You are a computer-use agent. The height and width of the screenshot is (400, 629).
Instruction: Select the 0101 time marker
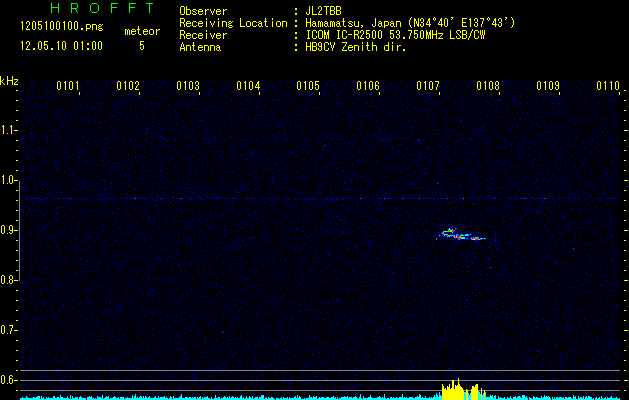tap(68, 86)
